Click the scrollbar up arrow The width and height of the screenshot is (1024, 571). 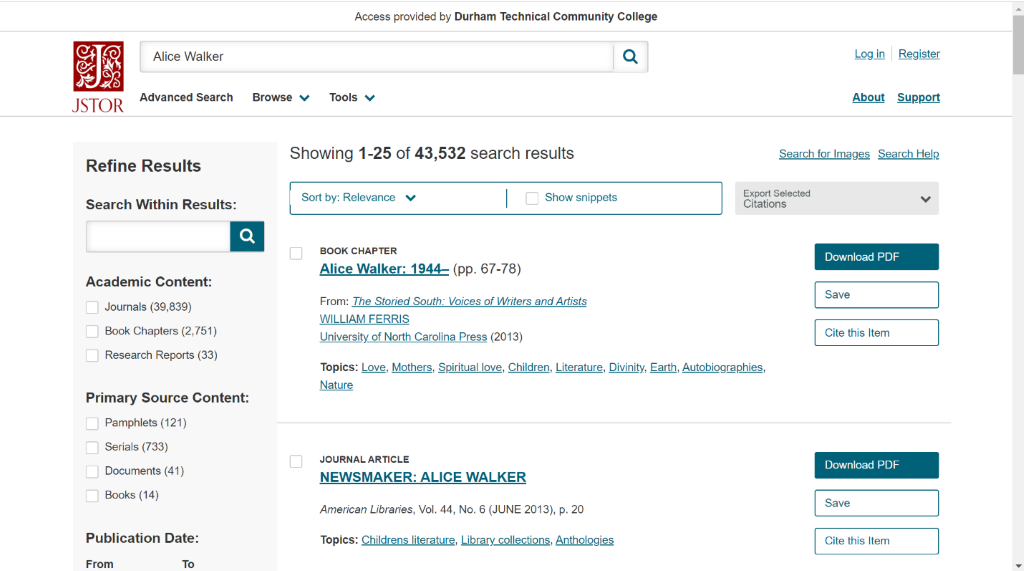coord(1017,8)
